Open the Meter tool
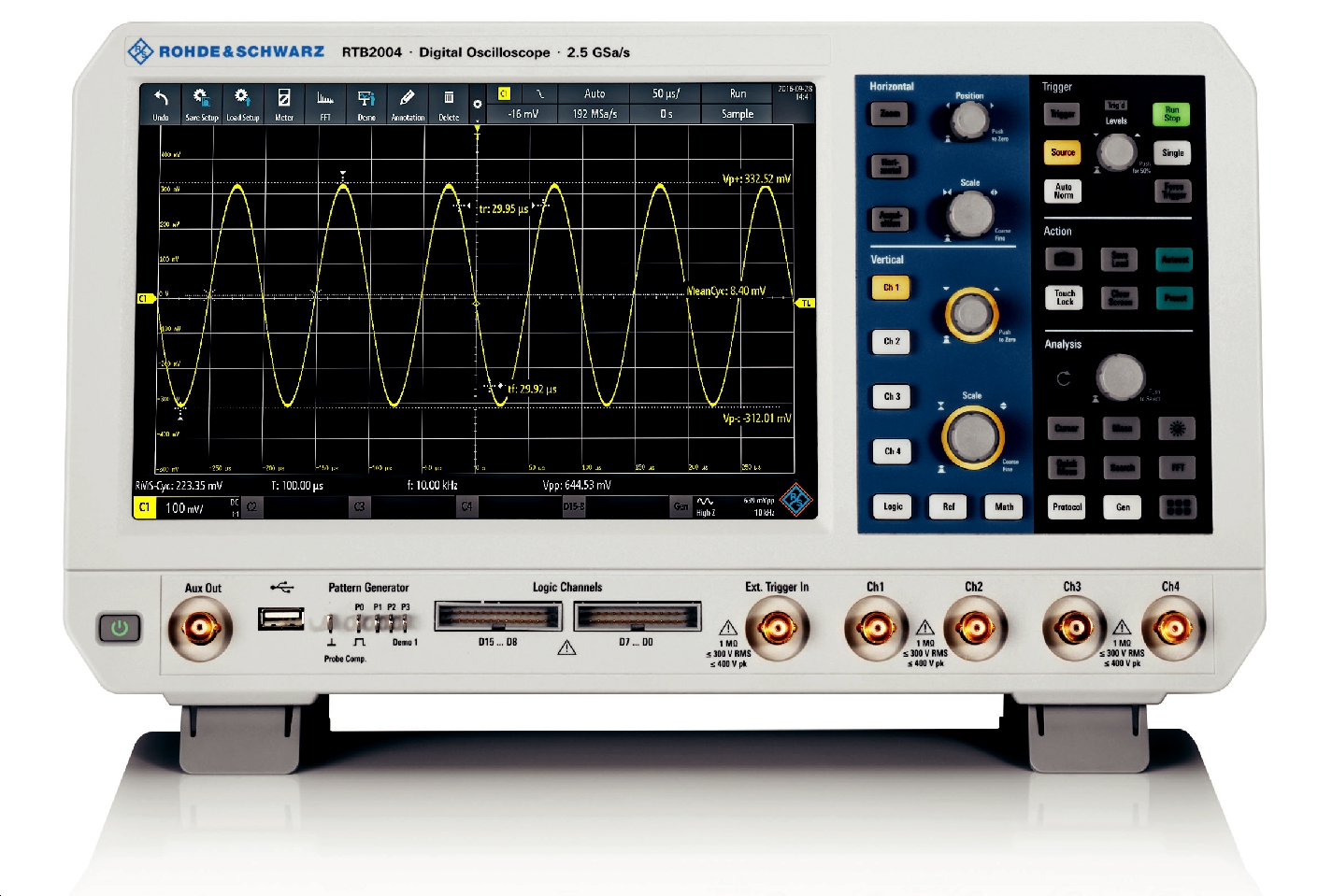 [x=284, y=104]
